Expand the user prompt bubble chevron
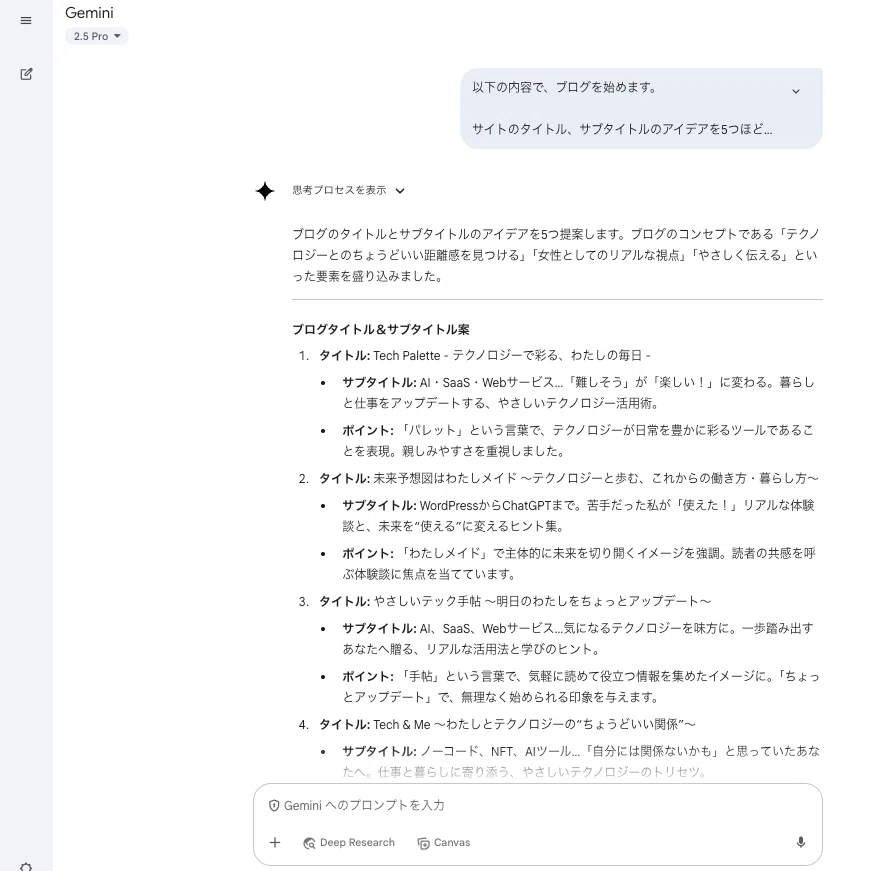This screenshot has width=887, height=871. pos(795,91)
